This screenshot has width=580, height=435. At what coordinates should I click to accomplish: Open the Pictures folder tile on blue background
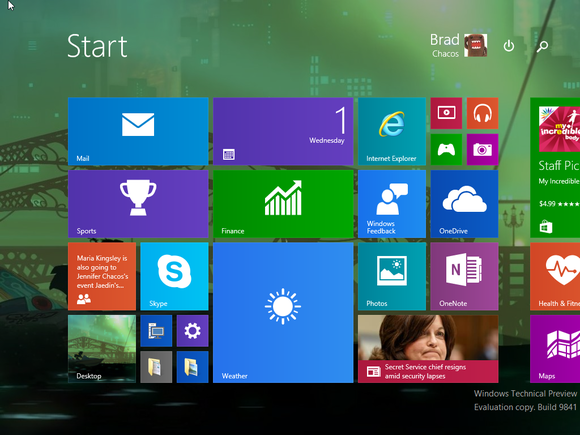click(x=192, y=367)
